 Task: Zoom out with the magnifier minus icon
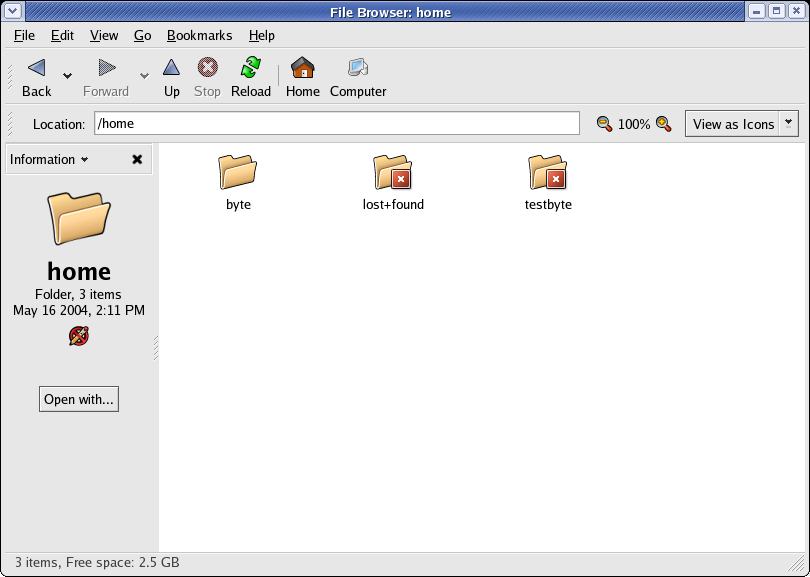tap(604, 124)
